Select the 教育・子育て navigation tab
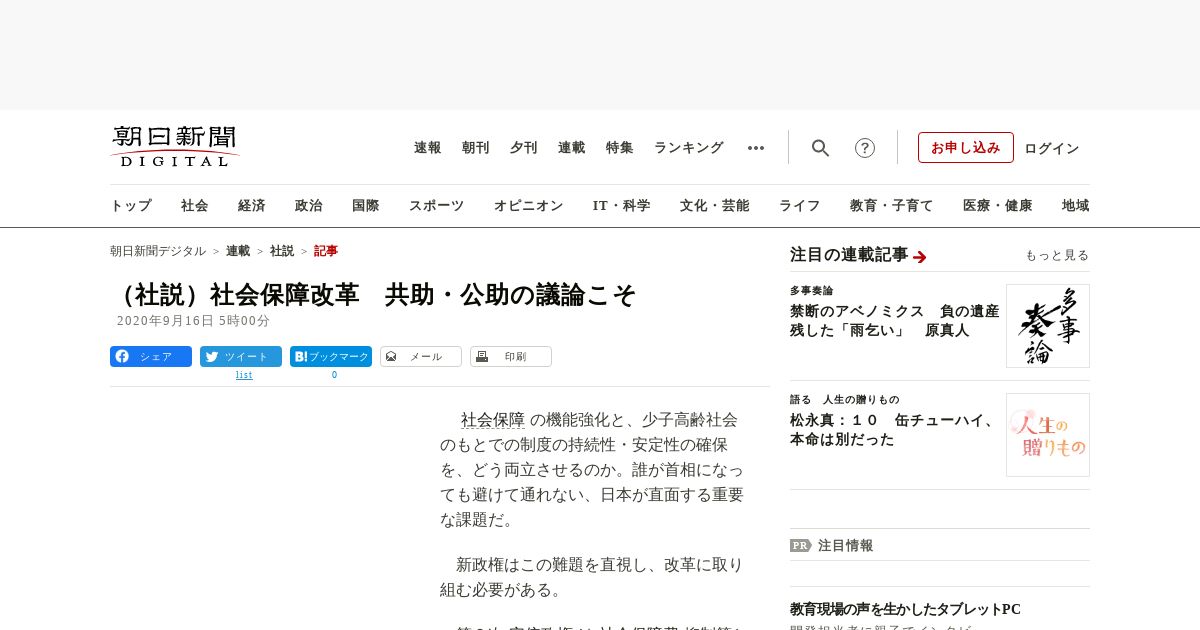Viewport: 1200px width, 630px height. click(x=892, y=206)
